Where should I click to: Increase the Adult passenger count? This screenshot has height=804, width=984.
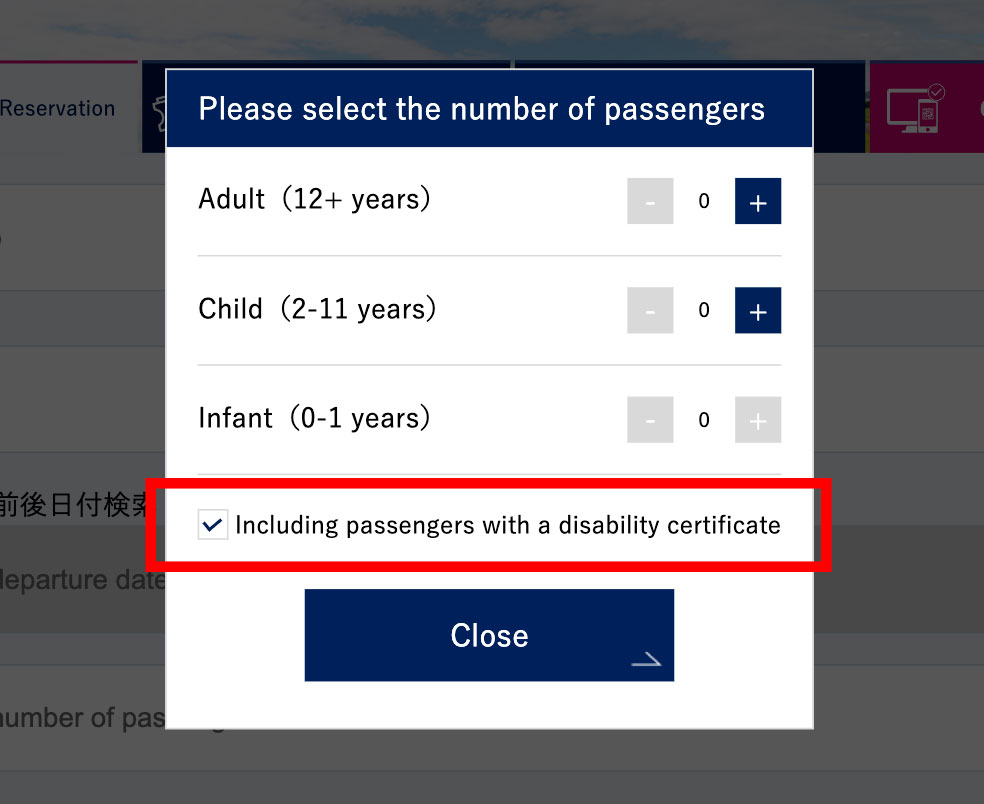pyautogui.click(x=758, y=202)
